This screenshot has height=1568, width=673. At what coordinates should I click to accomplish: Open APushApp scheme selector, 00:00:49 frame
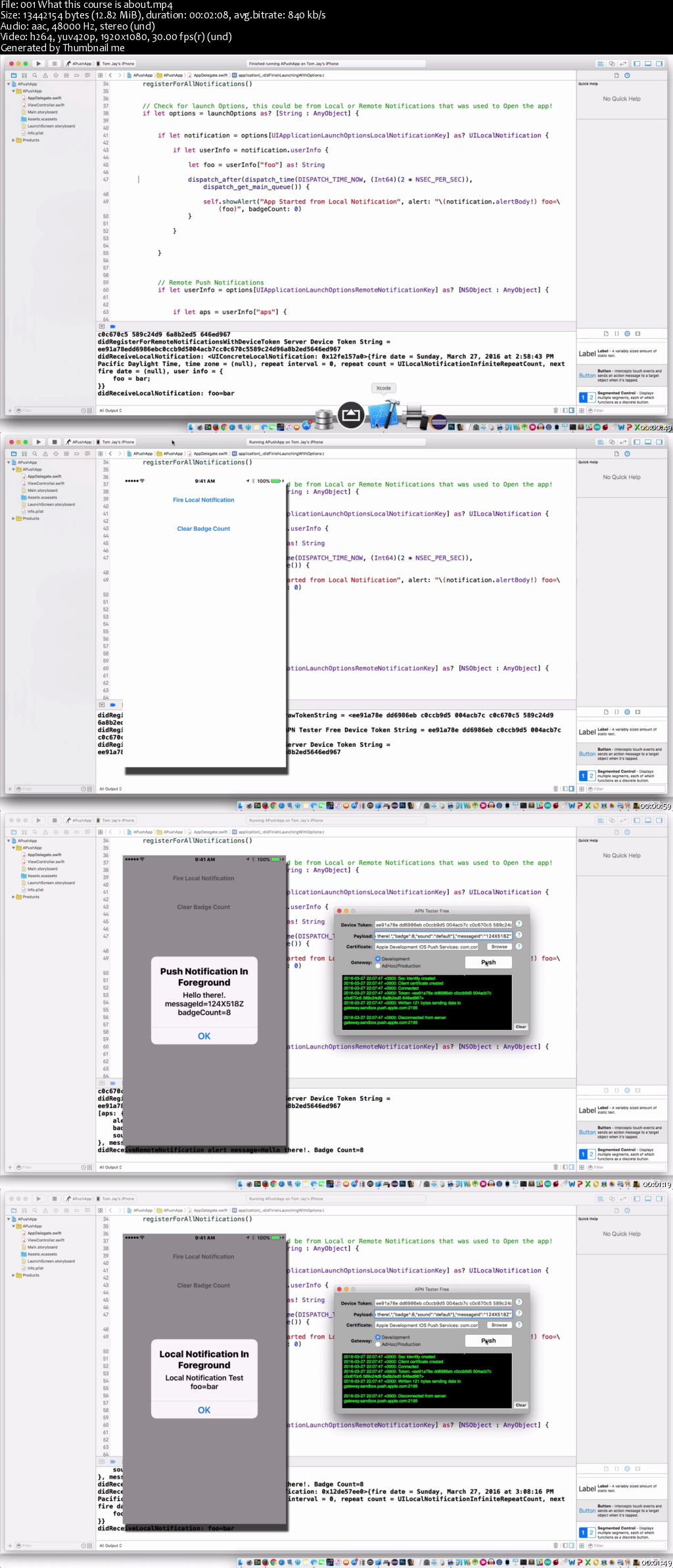click(80, 64)
